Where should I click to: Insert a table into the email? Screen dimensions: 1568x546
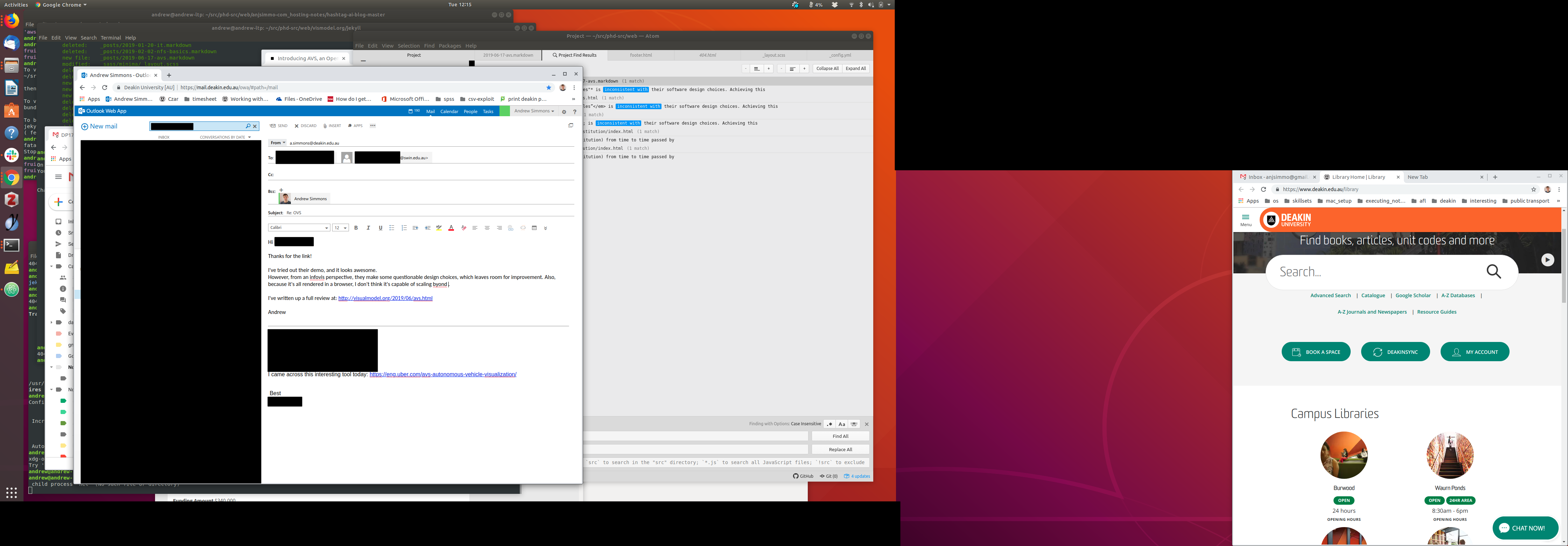pos(534,228)
